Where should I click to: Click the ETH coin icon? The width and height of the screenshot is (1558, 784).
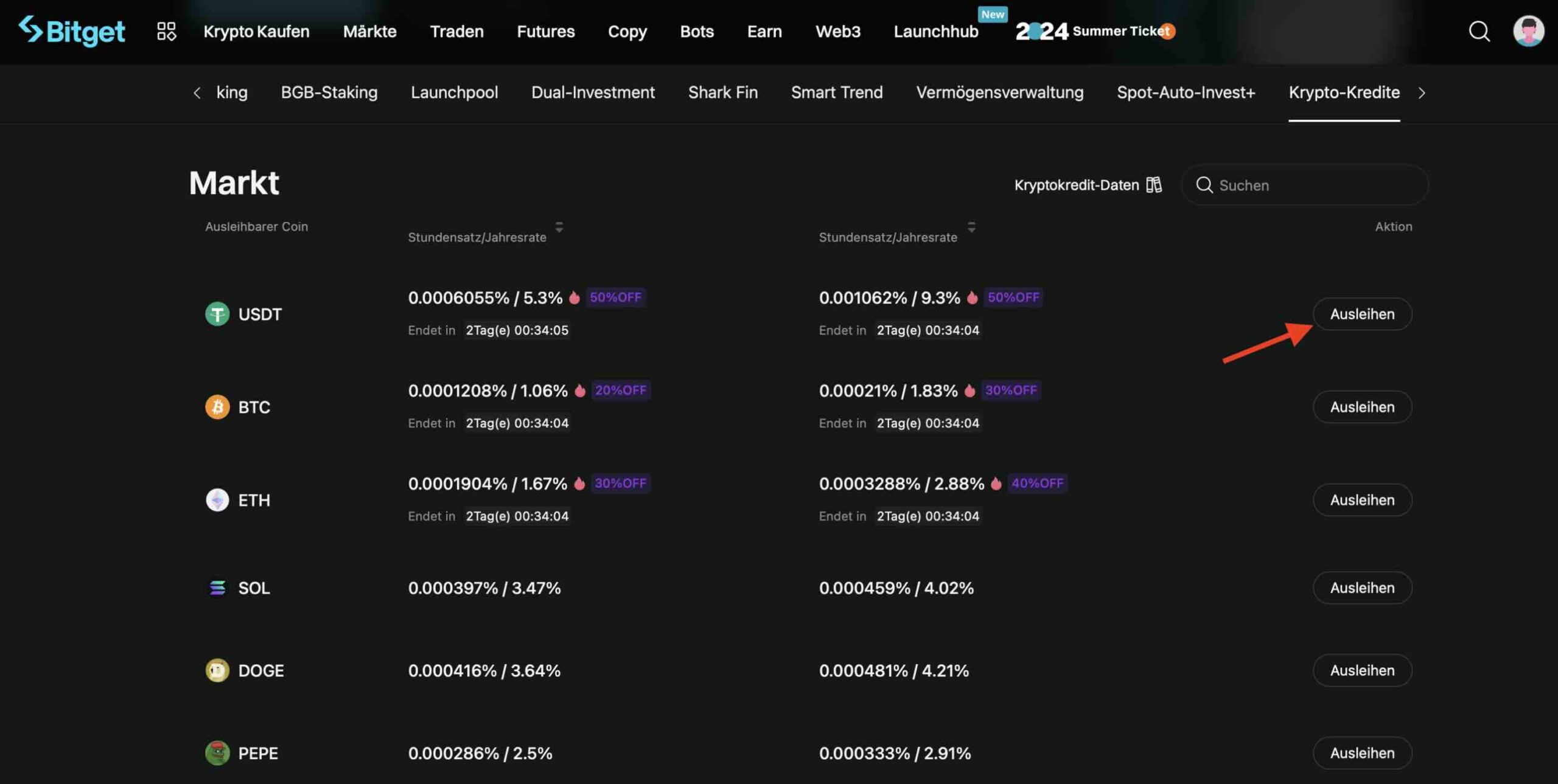[x=217, y=500]
